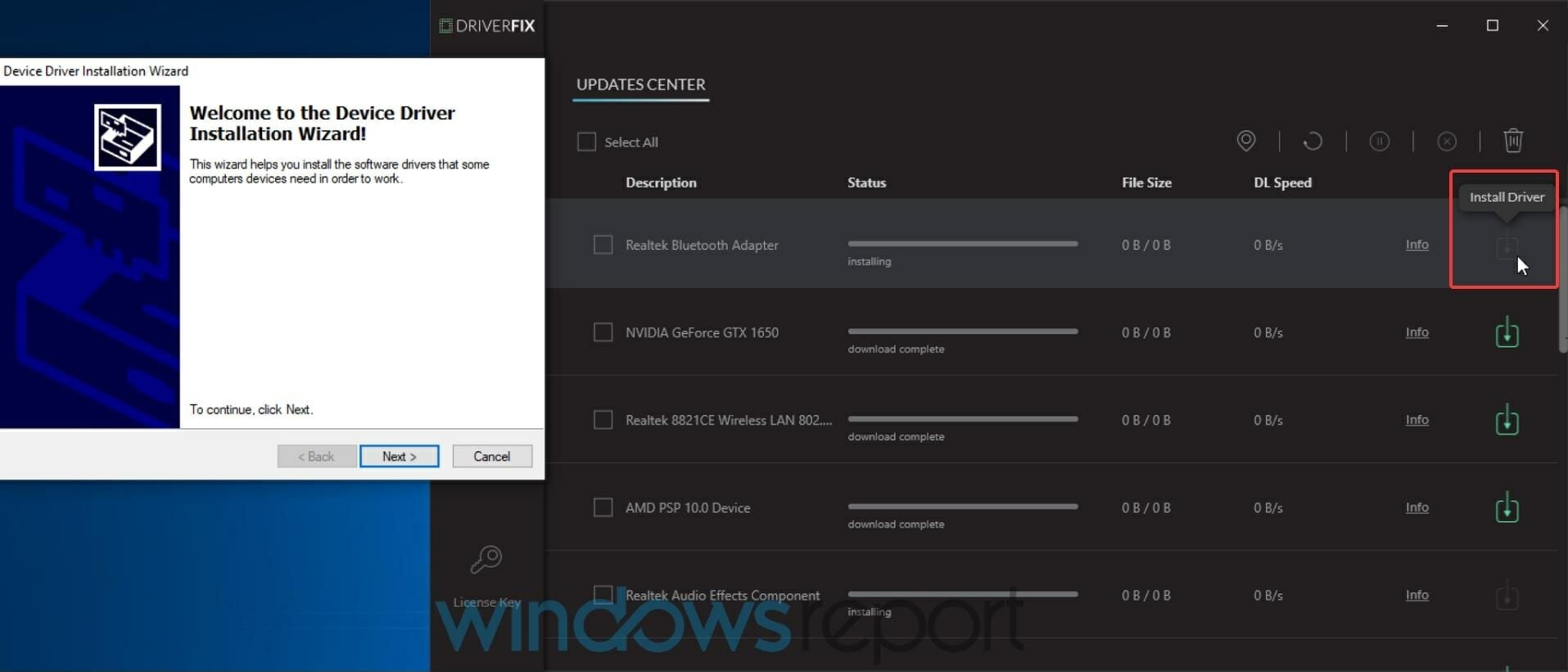Open Info link for NVIDIA GeForce GTX 1650
The image size is (1568, 672).
pyautogui.click(x=1417, y=332)
